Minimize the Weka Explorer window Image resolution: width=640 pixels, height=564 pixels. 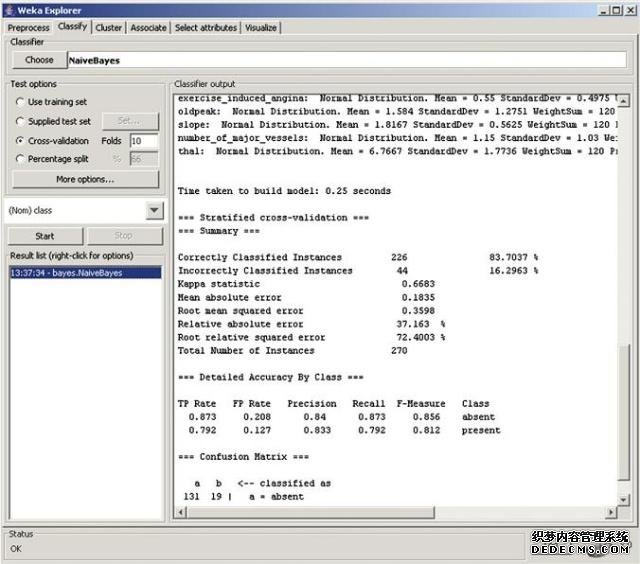[x=602, y=9]
